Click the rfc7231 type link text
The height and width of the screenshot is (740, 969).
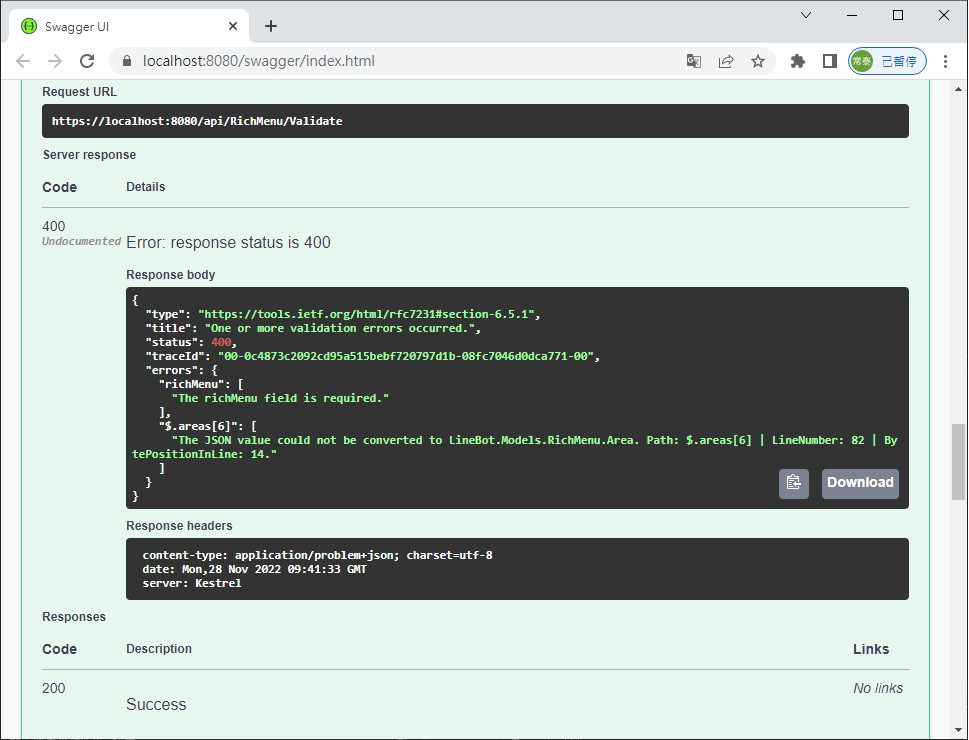[x=367, y=314]
